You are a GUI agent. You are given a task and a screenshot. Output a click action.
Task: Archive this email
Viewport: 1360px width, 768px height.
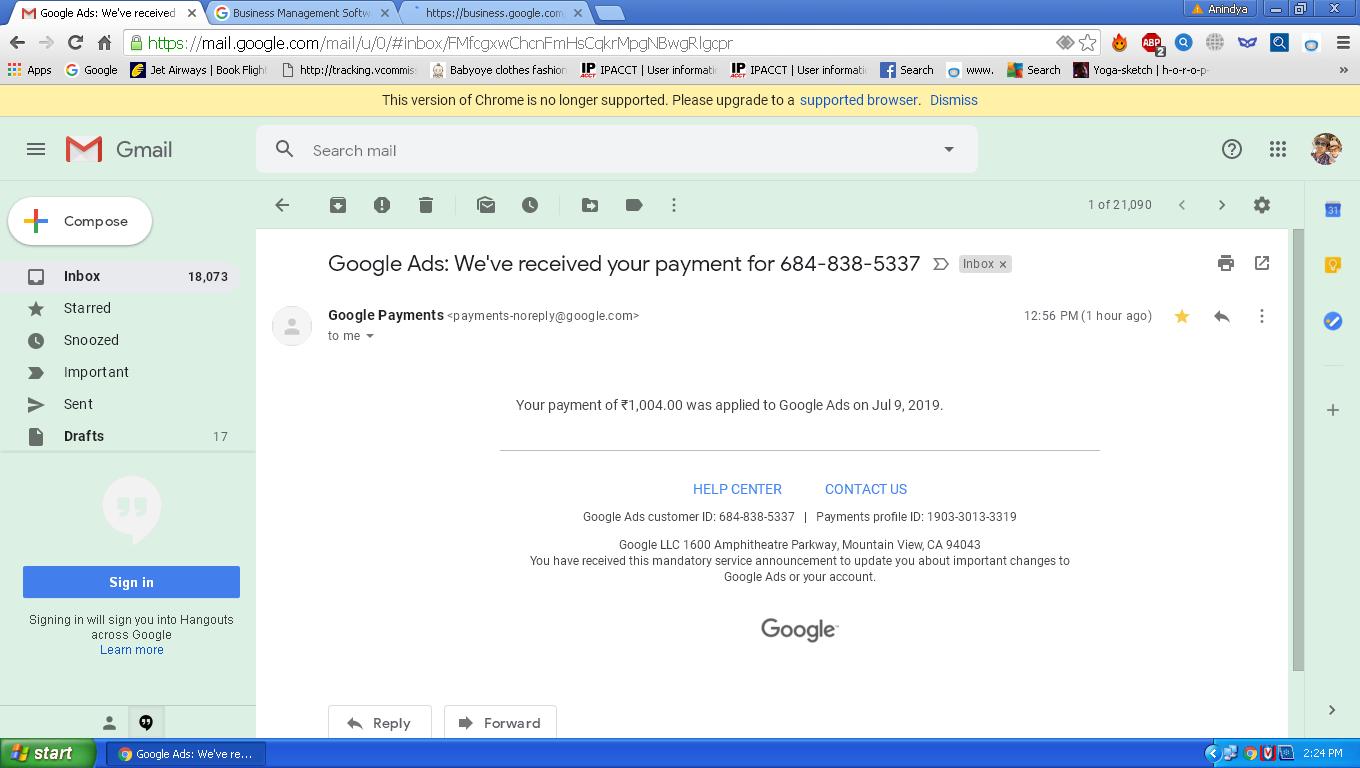tap(338, 205)
